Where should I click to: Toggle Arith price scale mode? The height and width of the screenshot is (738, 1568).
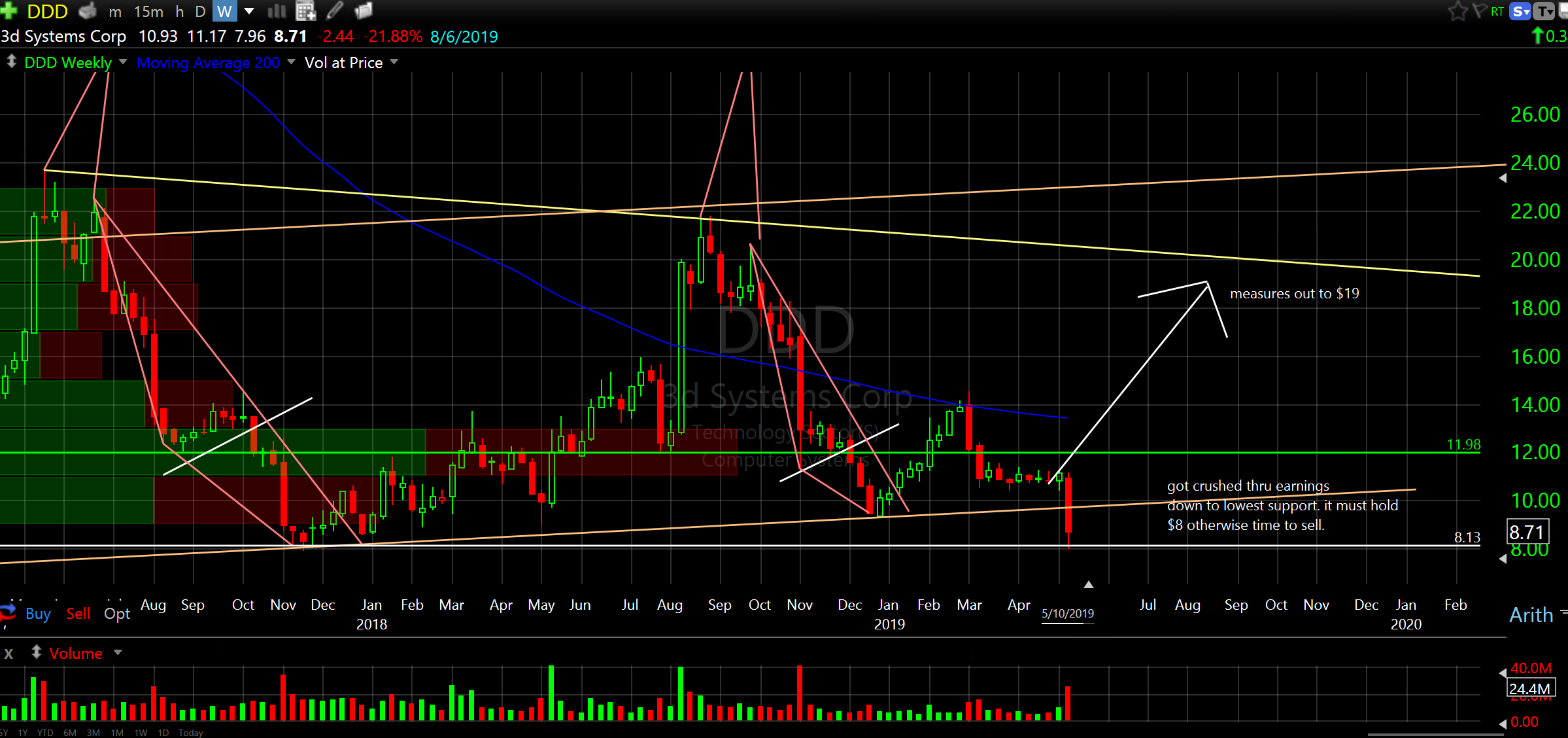1531,615
